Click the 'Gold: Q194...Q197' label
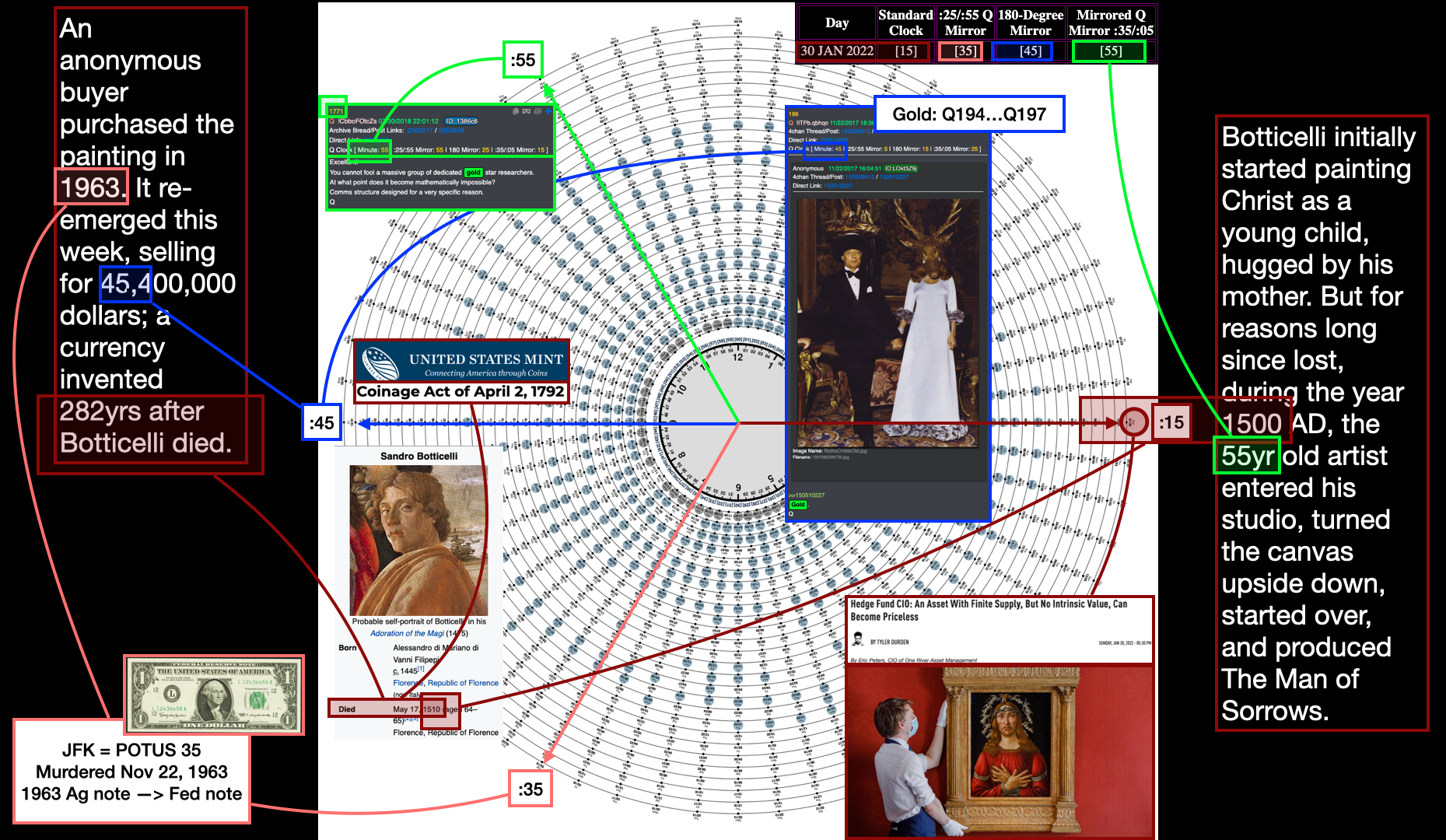This screenshot has width=1446, height=840. click(969, 114)
